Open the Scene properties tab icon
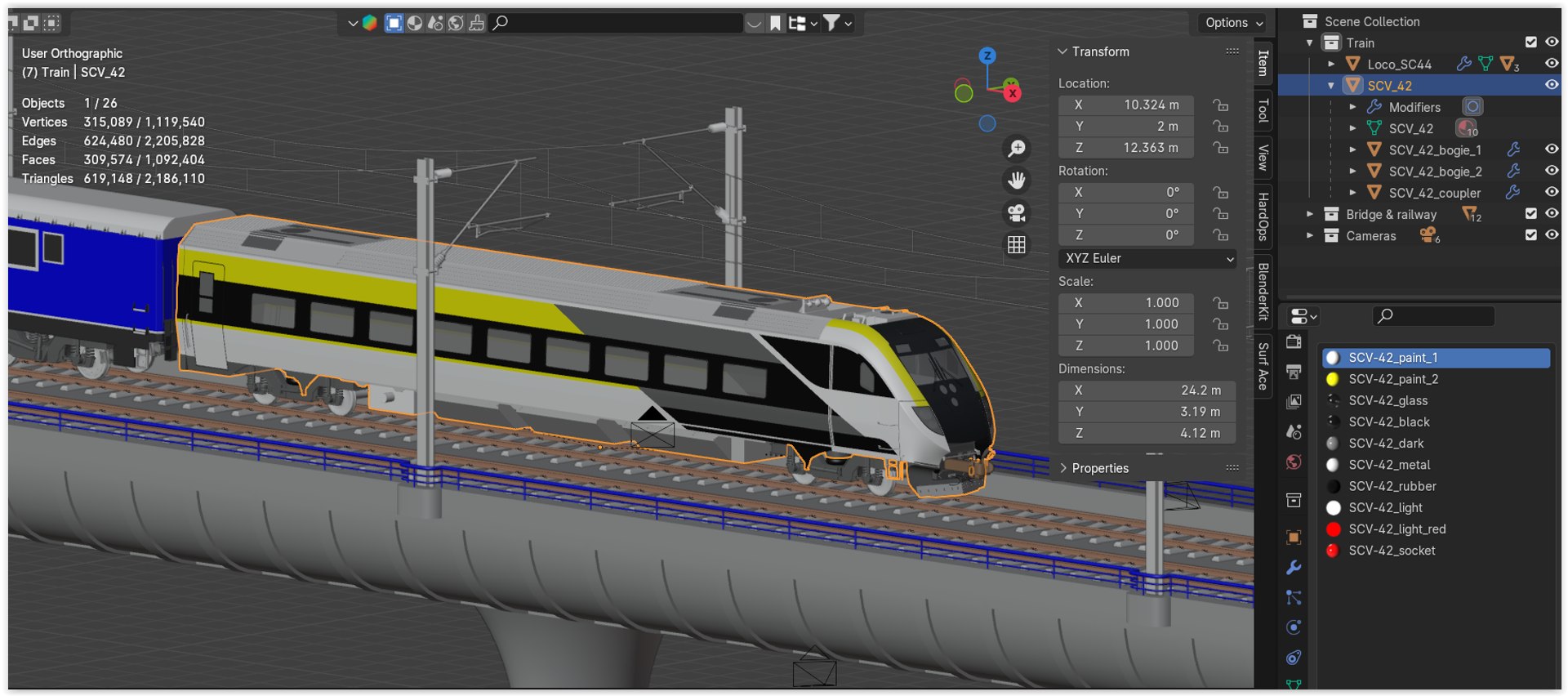 (1294, 431)
